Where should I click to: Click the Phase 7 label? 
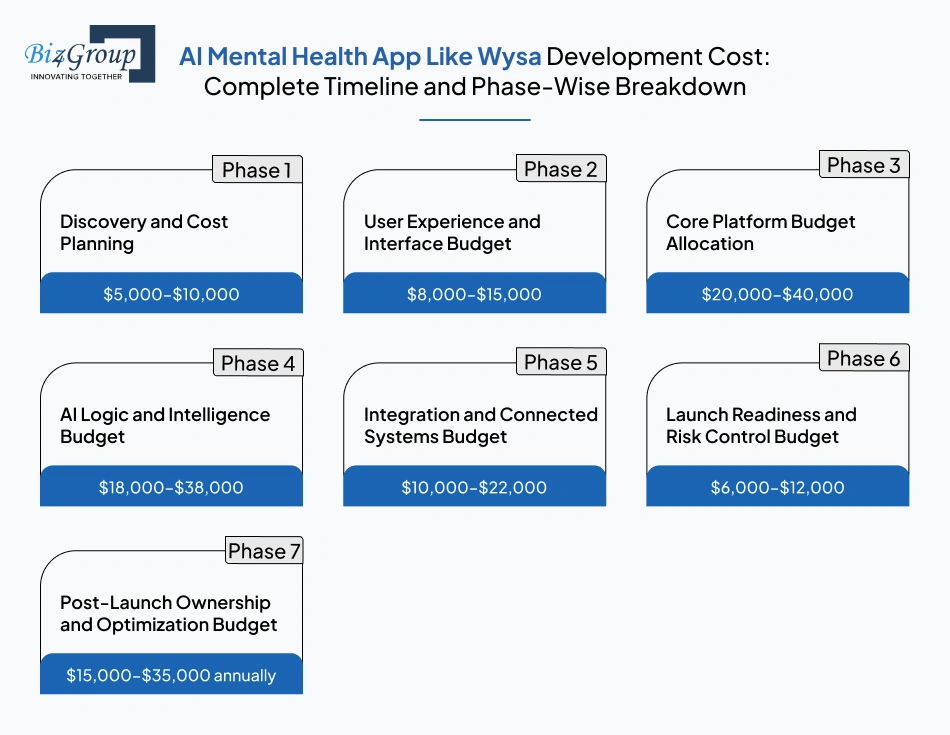pyautogui.click(x=264, y=551)
